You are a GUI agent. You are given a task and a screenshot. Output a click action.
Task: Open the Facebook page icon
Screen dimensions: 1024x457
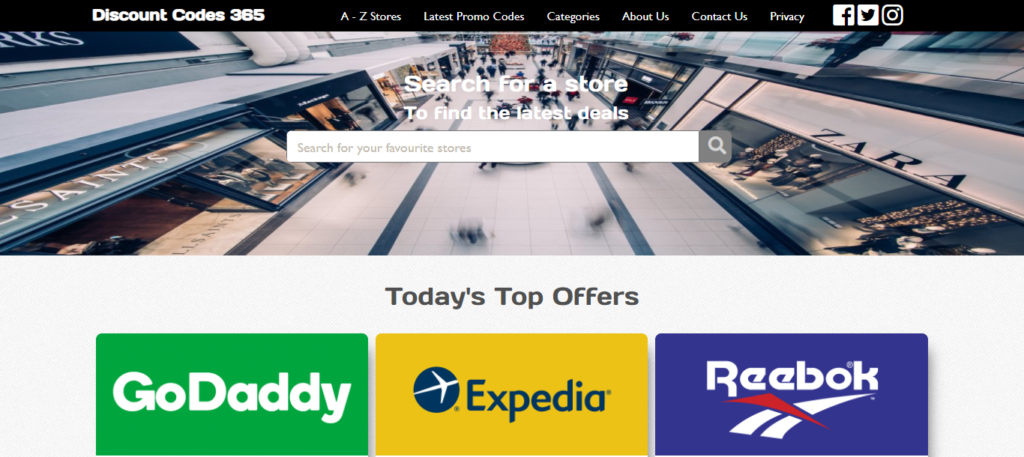tap(843, 15)
